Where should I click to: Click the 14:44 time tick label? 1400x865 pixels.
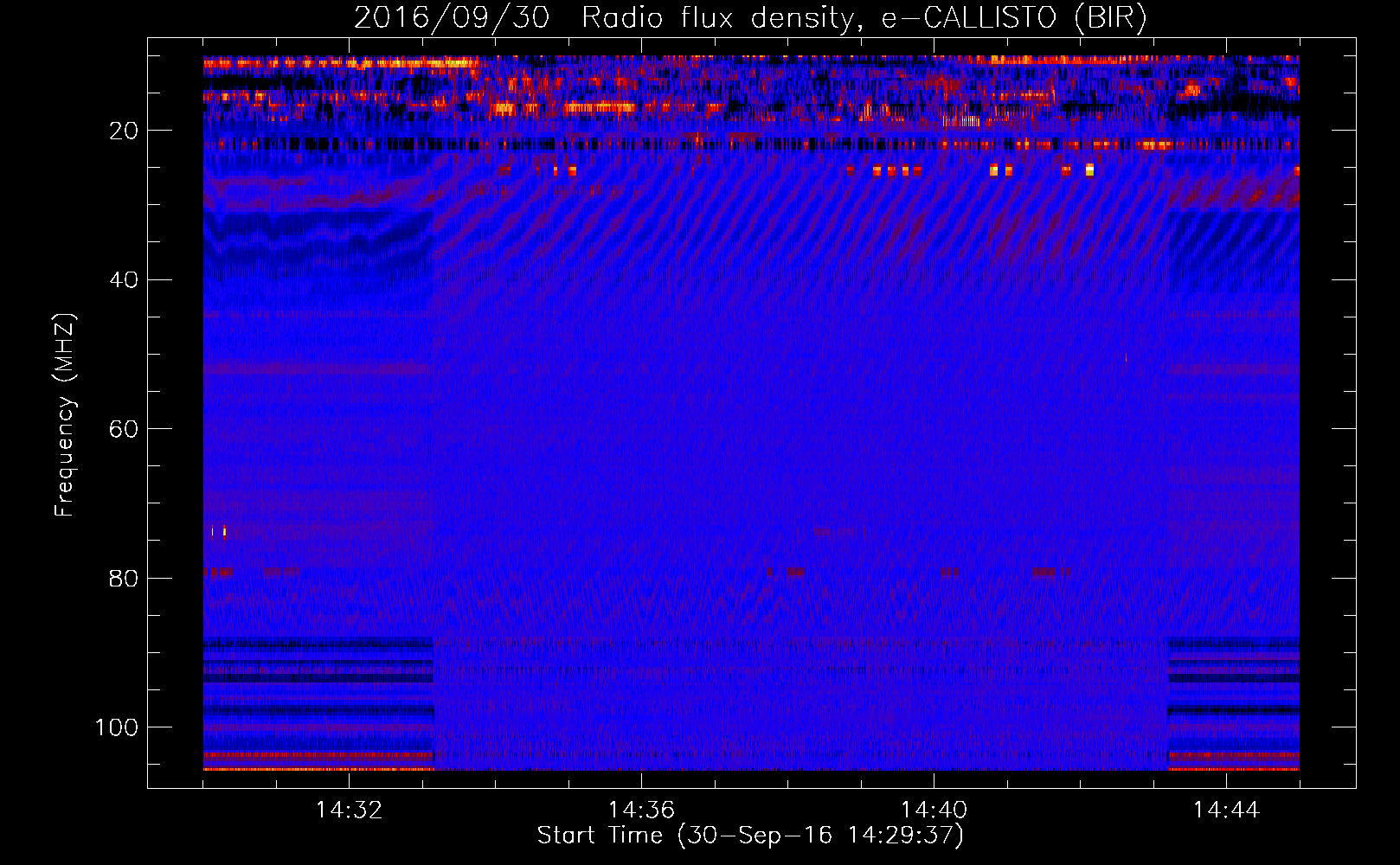coord(1226,811)
